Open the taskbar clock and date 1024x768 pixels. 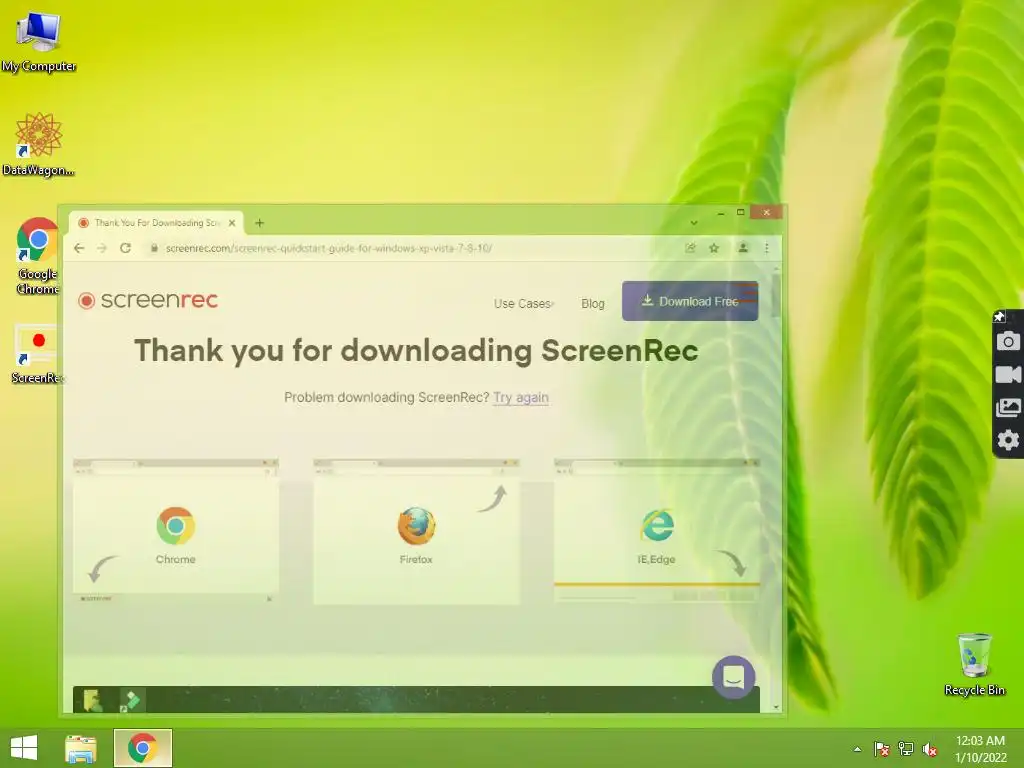click(980, 748)
